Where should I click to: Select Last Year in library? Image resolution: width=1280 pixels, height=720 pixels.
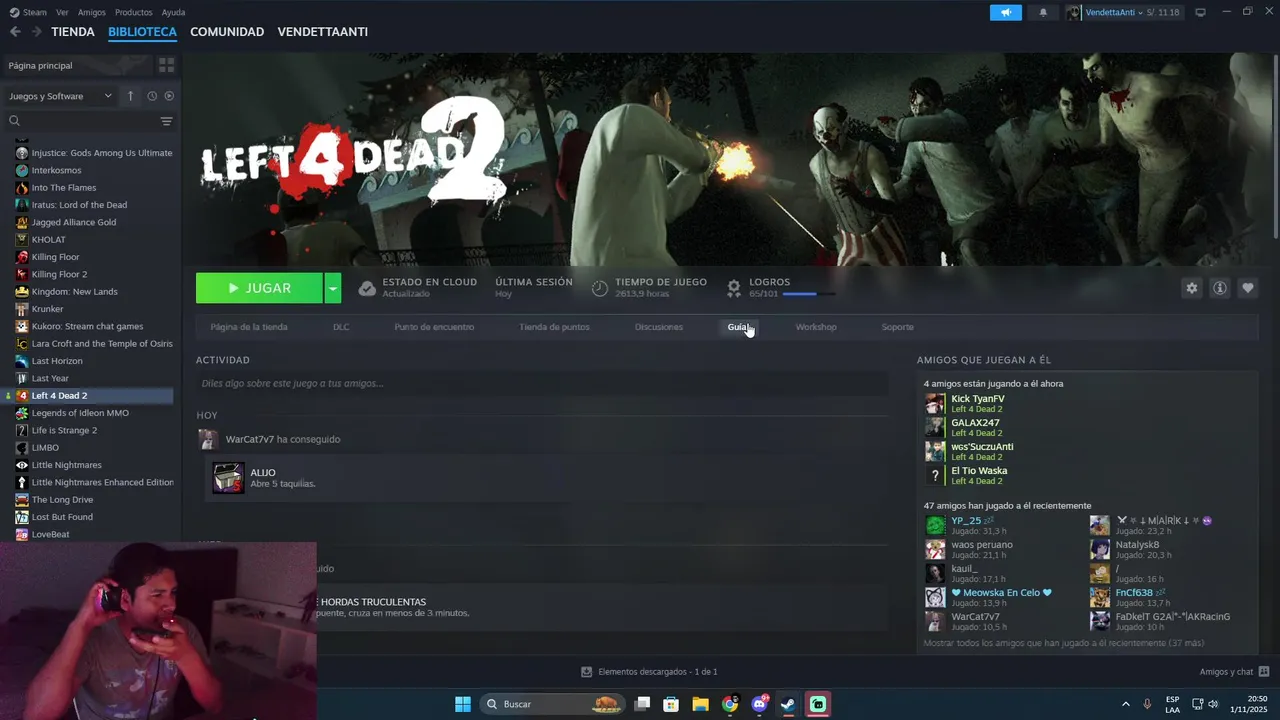click(x=50, y=378)
